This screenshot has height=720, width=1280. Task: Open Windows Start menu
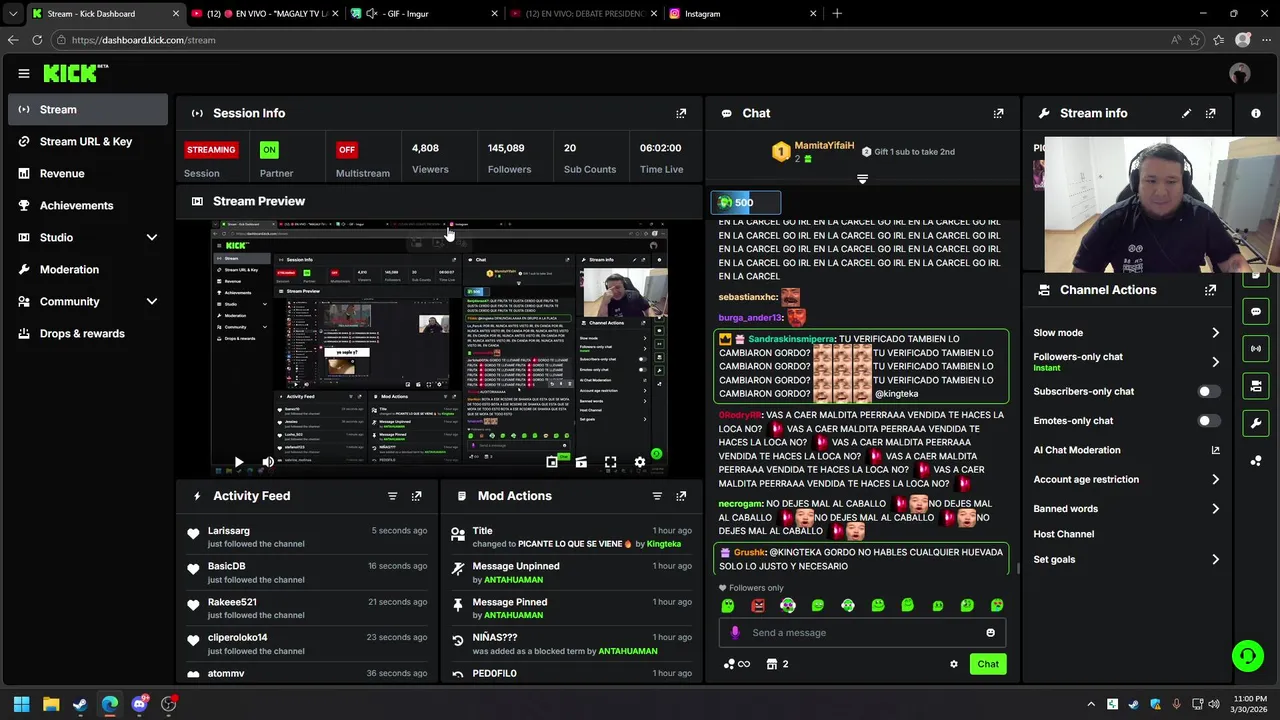21,704
